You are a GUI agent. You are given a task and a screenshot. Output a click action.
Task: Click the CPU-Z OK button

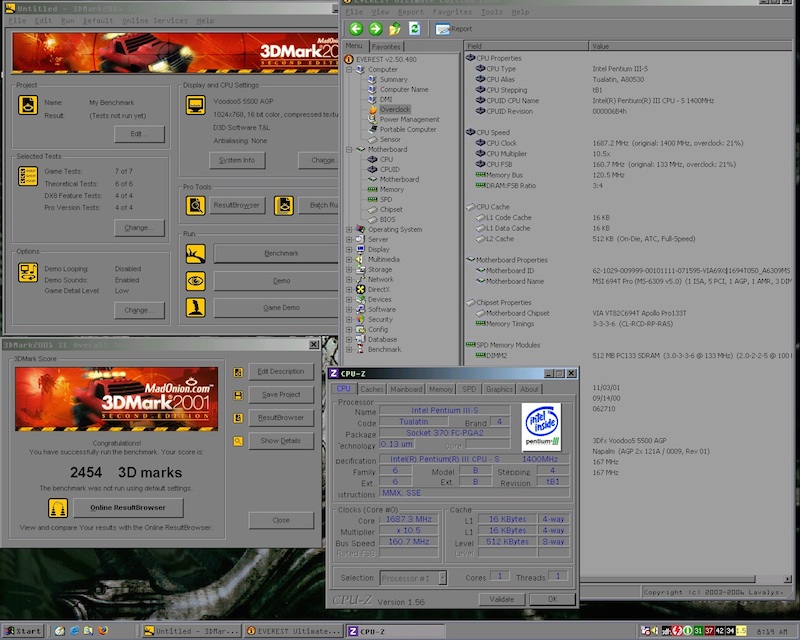click(553, 599)
